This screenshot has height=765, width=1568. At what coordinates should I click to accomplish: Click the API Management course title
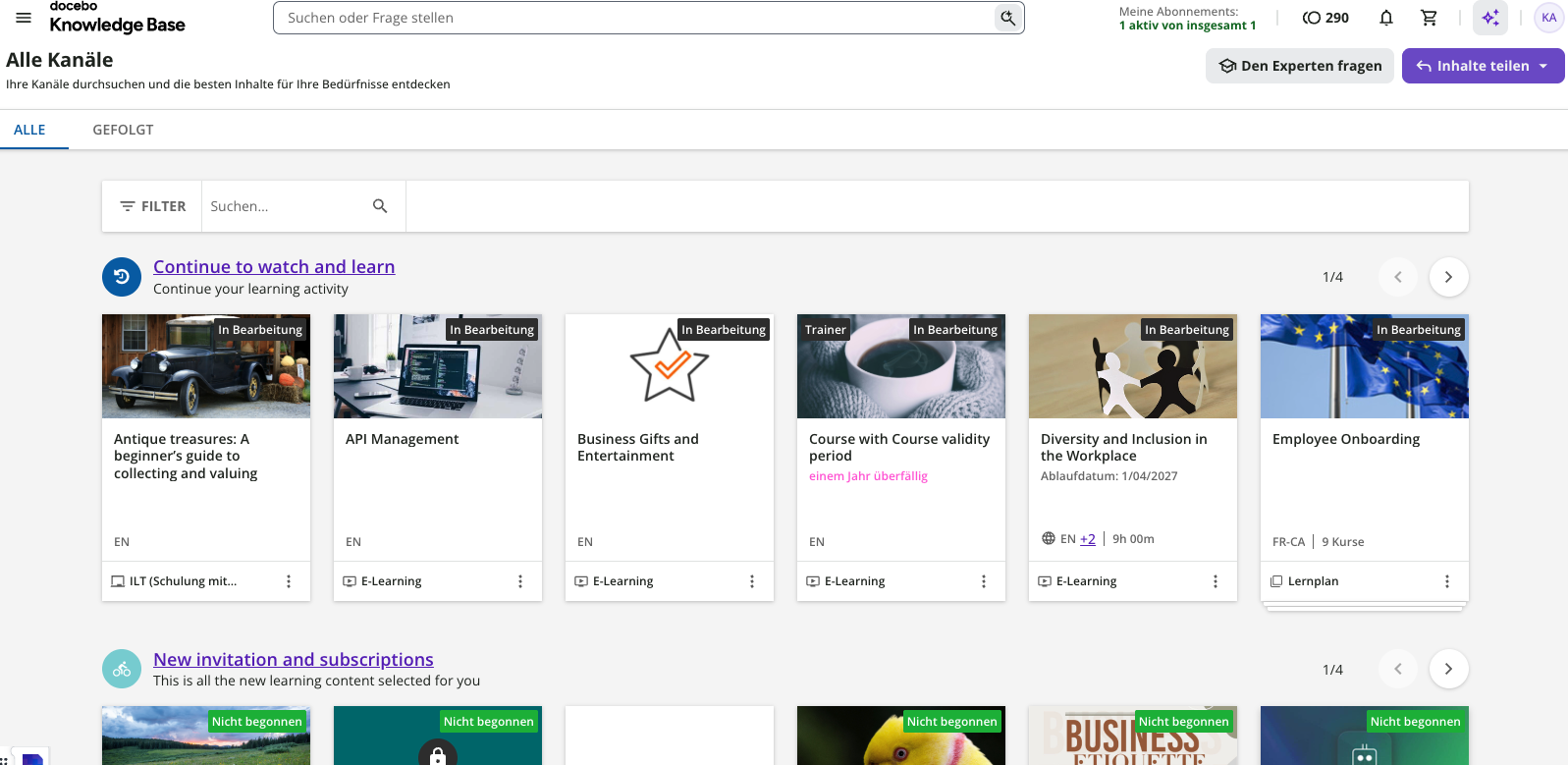click(x=403, y=439)
